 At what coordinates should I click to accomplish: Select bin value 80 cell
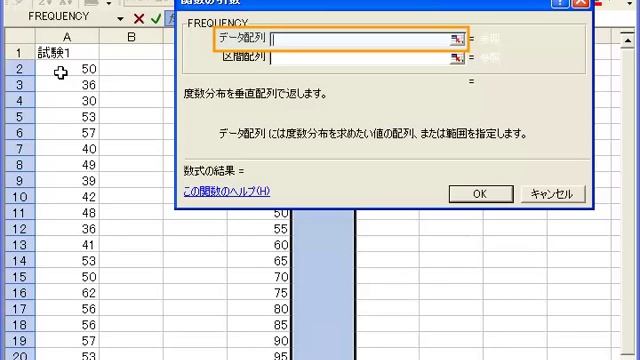259,309
